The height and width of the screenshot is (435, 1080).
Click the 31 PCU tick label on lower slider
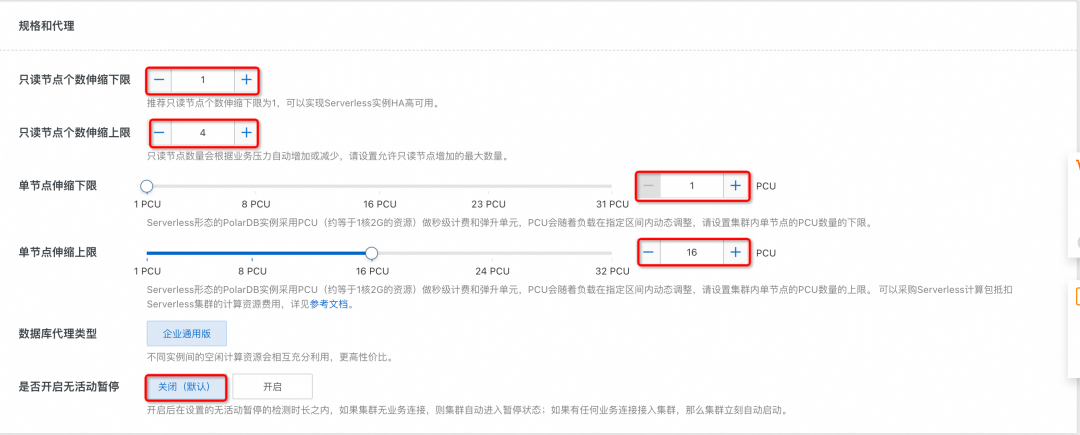point(612,204)
